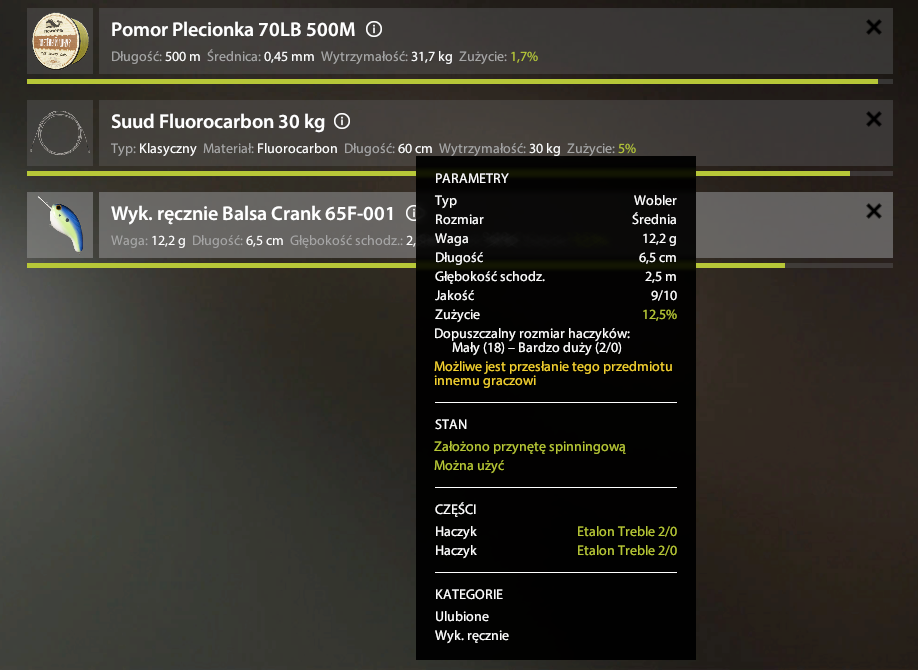
Task: Click the Średnica 0,45 mm value
Action: click(x=289, y=57)
